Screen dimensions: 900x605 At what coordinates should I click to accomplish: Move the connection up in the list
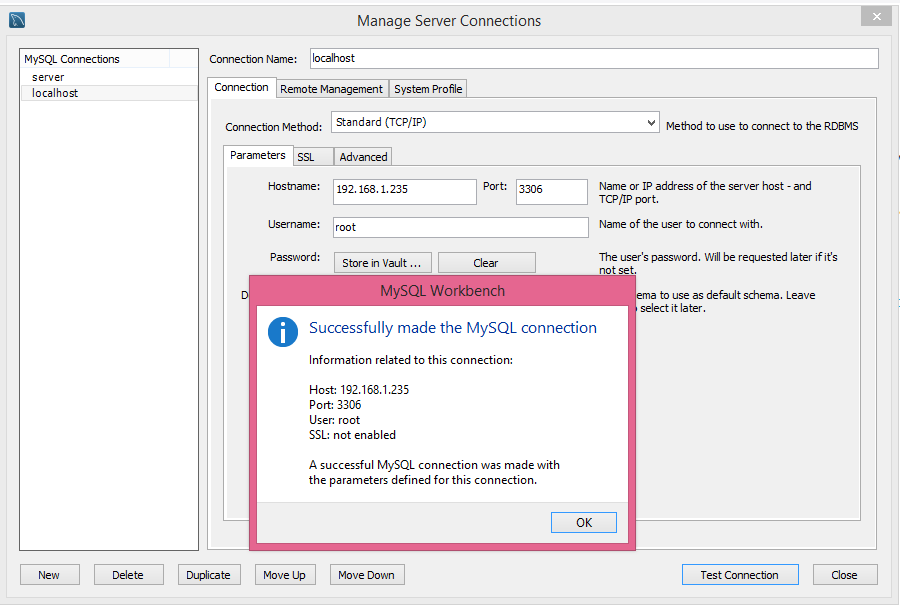click(284, 574)
